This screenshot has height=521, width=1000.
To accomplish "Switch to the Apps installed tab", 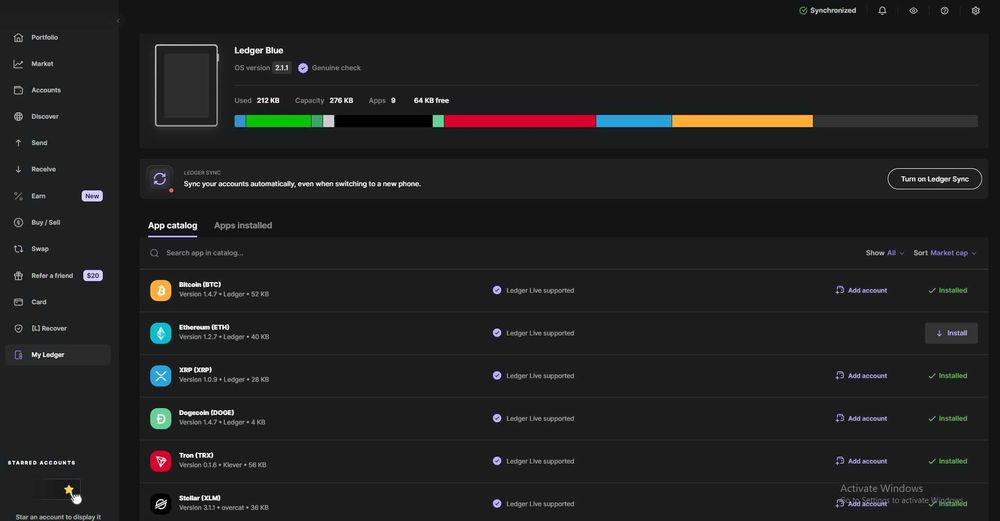I will pos(243,226).
